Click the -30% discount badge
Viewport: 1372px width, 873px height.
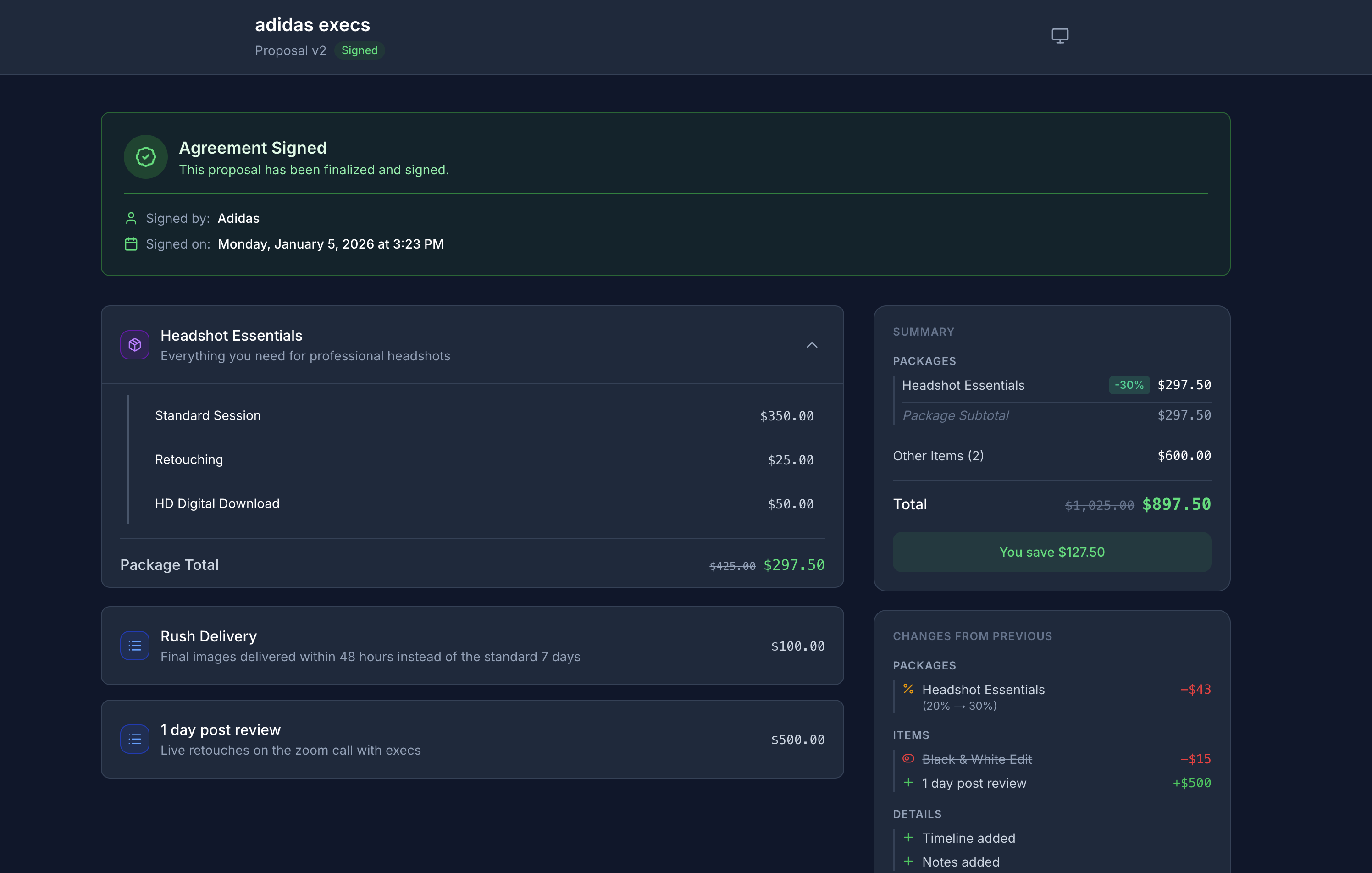(1129, 385)
